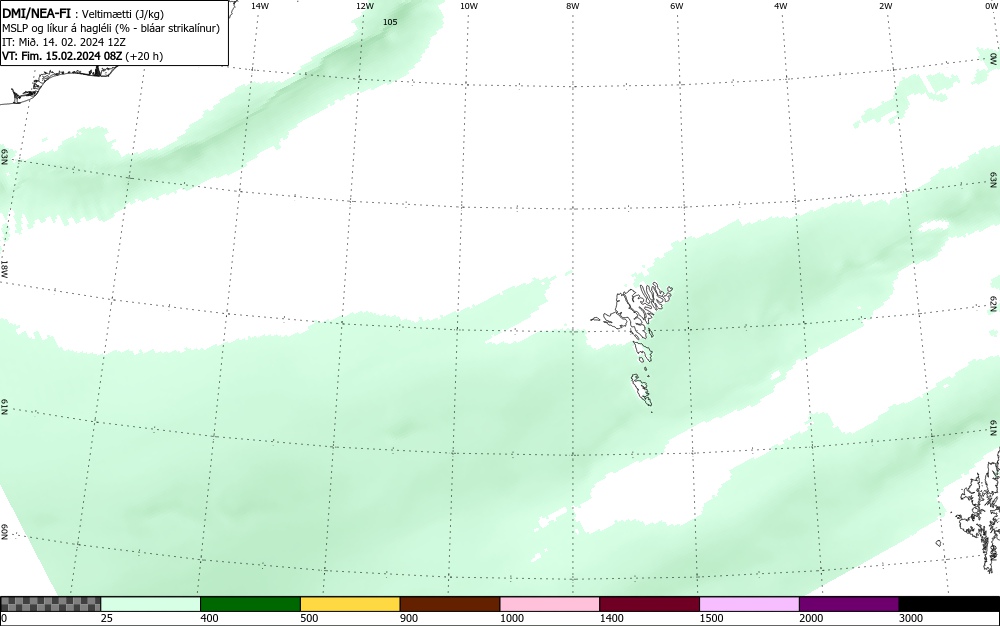Choose the purple 2000-3000 legend swatch
1000x626 pixels.
pyautogui.click(x=849, y=604)
